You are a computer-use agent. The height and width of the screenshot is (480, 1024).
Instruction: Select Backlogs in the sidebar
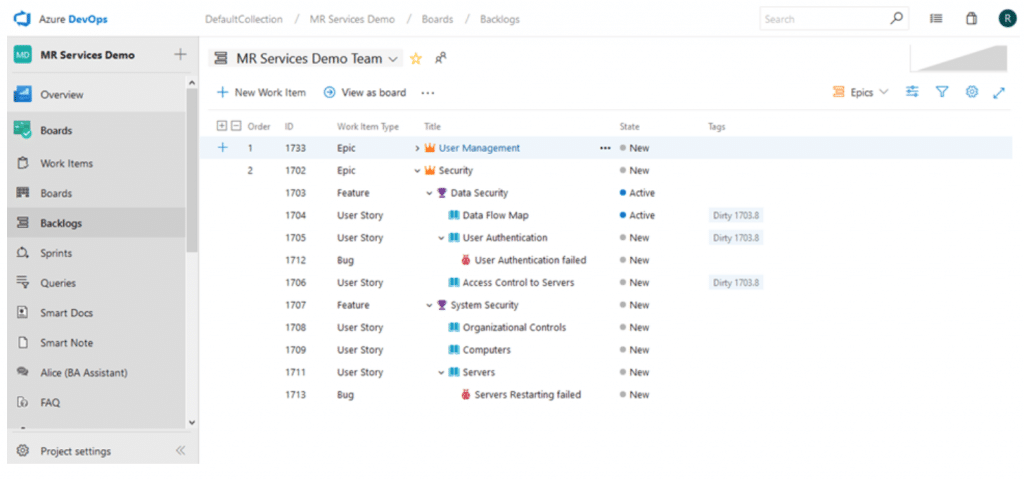(x=97, y=223)
